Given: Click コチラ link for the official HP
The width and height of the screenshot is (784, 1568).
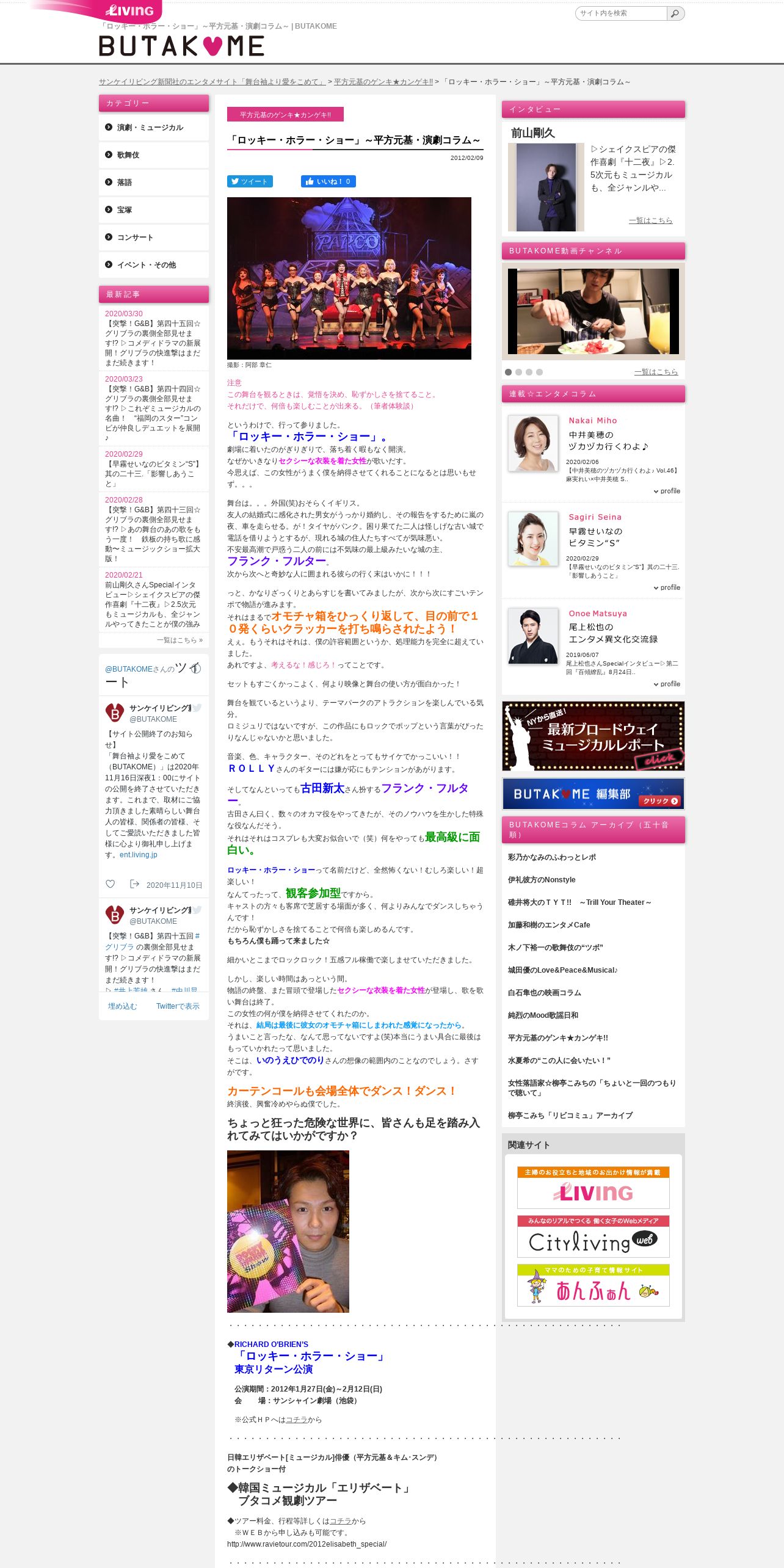Looking at the screenshot, I should click(x=297, y=1420).
